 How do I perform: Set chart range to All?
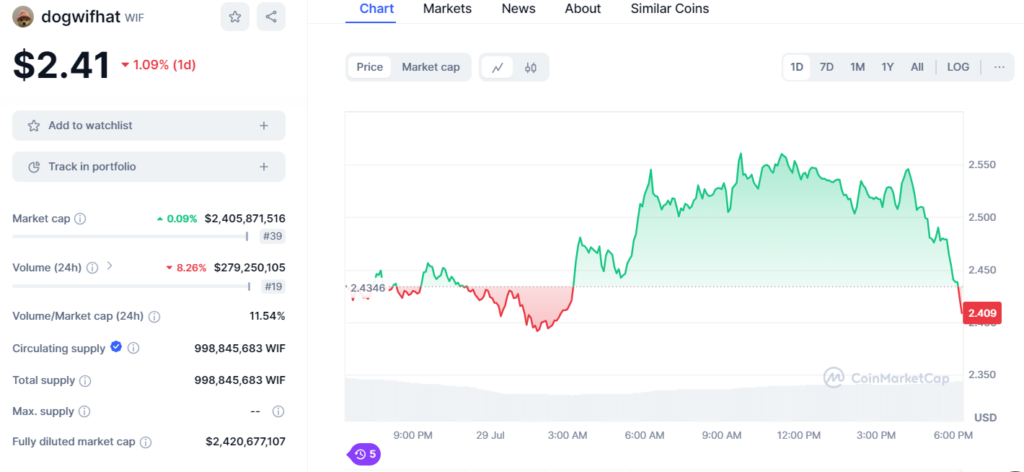(917, 67)
